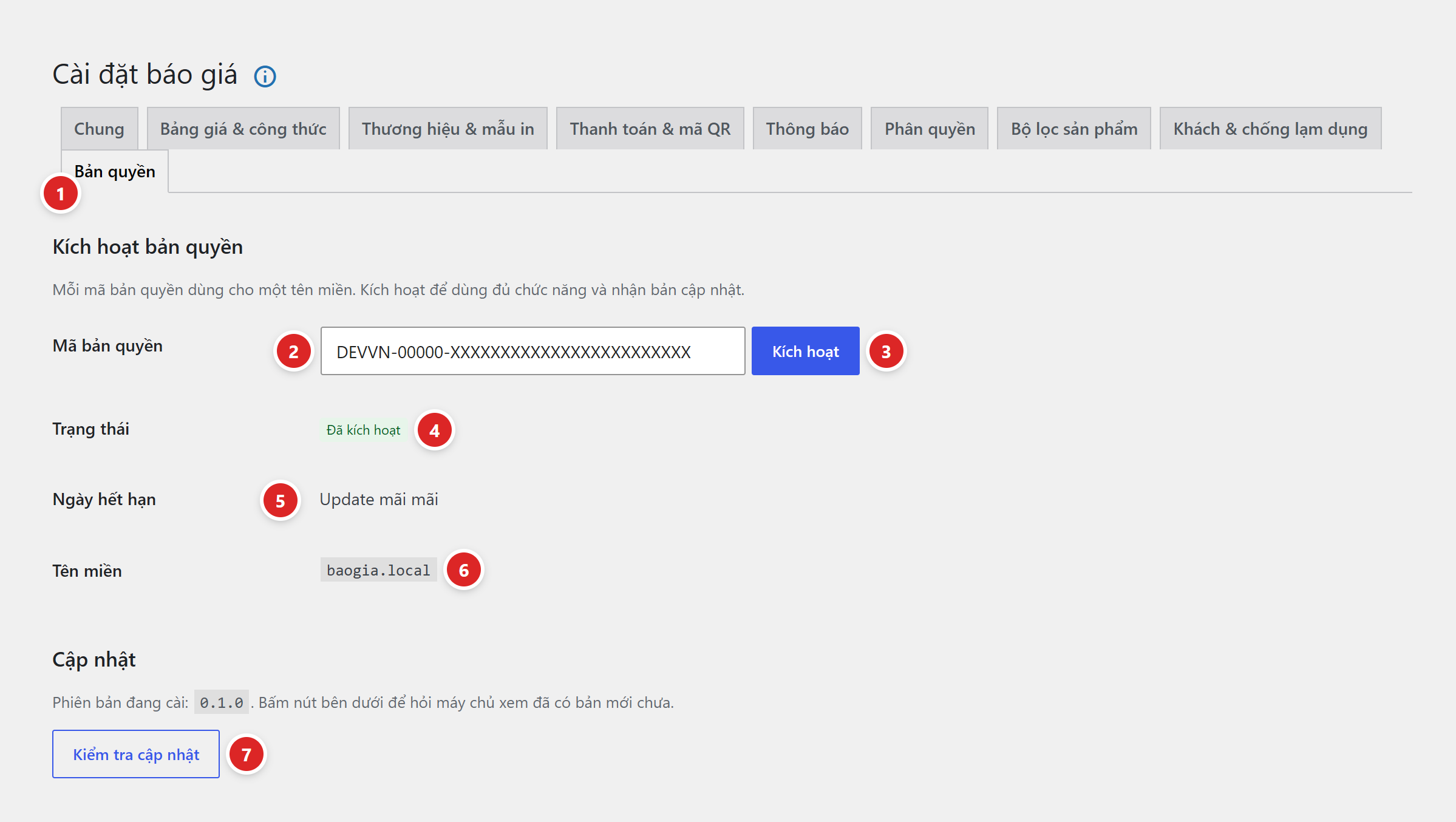Image resolution: width=1456 pixels, height=822 pixels.
Task: Open Khách & chống lạm dụng tab
Action: 1270,129
